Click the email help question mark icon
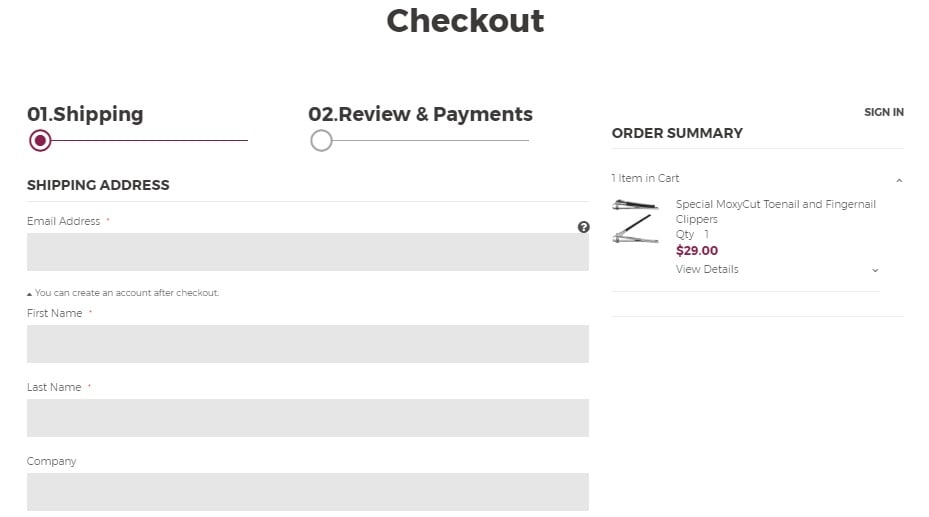The width and height of the screenshot is (929, 517). pos(584,227)
